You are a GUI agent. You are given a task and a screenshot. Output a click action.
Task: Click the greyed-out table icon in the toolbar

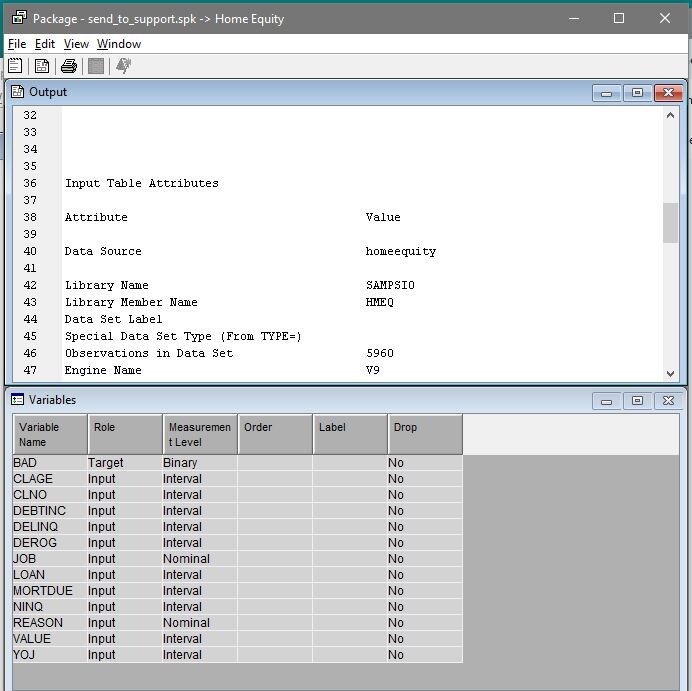[96, 66]
